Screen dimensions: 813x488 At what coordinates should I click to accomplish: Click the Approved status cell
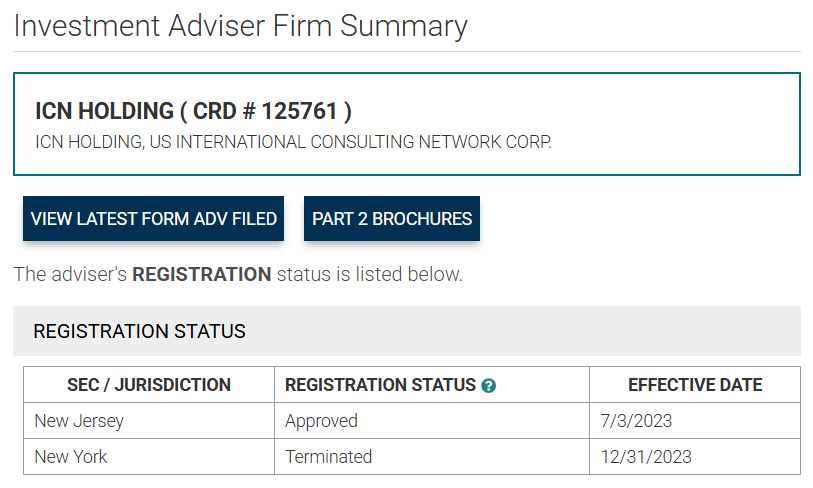(x=321, y=421)
